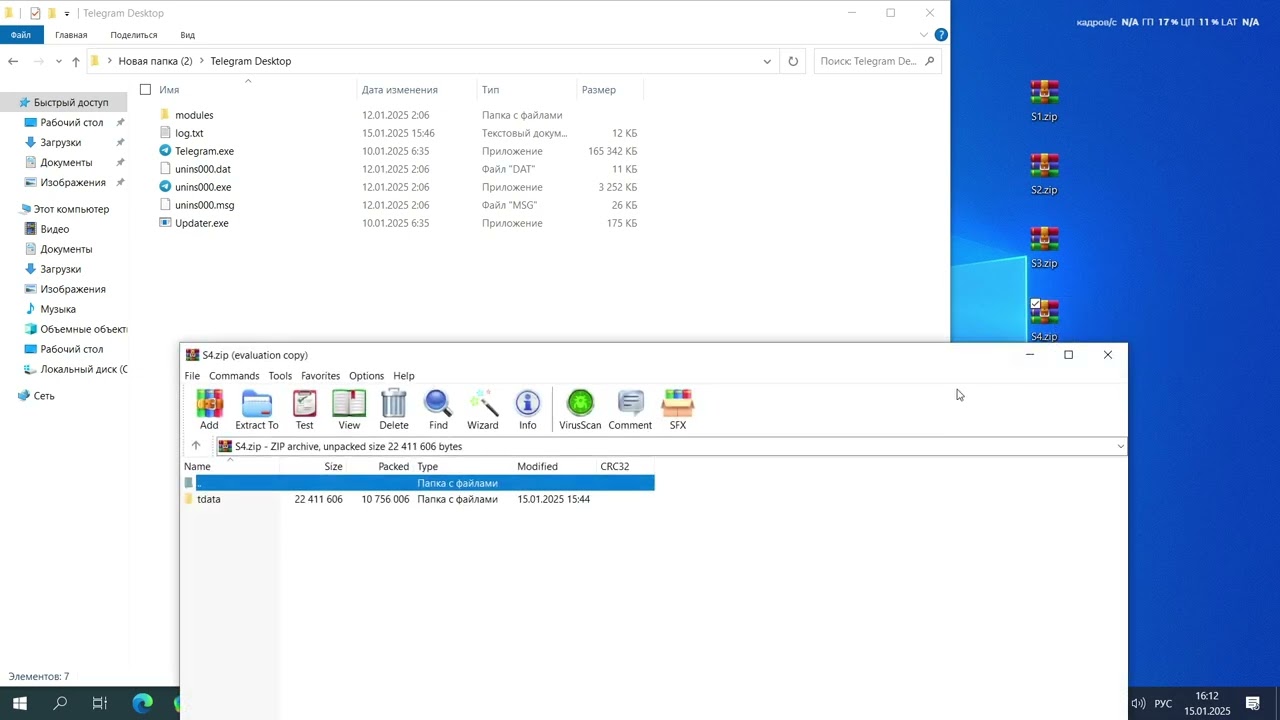The image size is (1280, 720).
Task: Select Updater.exe in Explorer
Action: tap(202, 223)
